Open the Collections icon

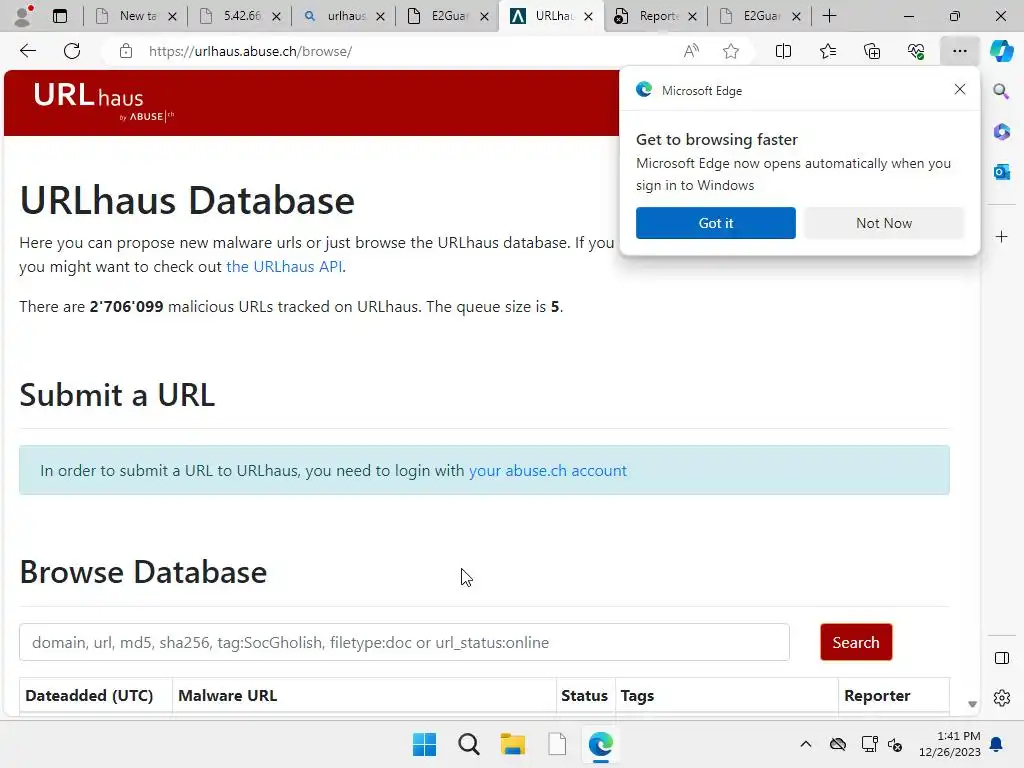pyautogui.click(x=872, y=51)
